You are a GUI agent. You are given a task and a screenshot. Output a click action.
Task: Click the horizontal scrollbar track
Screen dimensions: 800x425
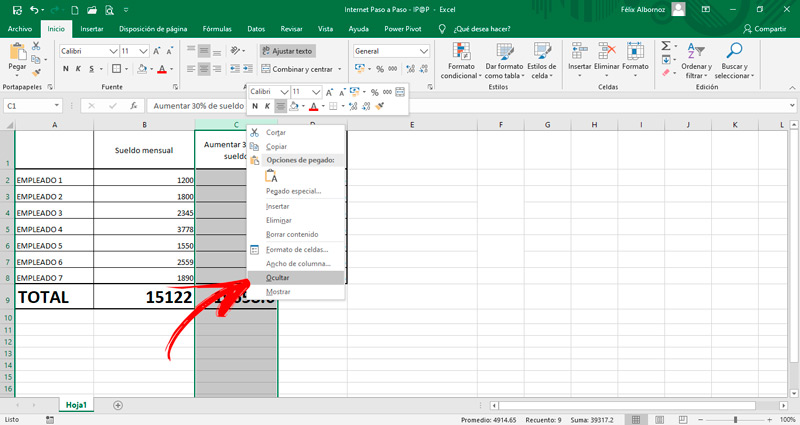pos(638,406)
